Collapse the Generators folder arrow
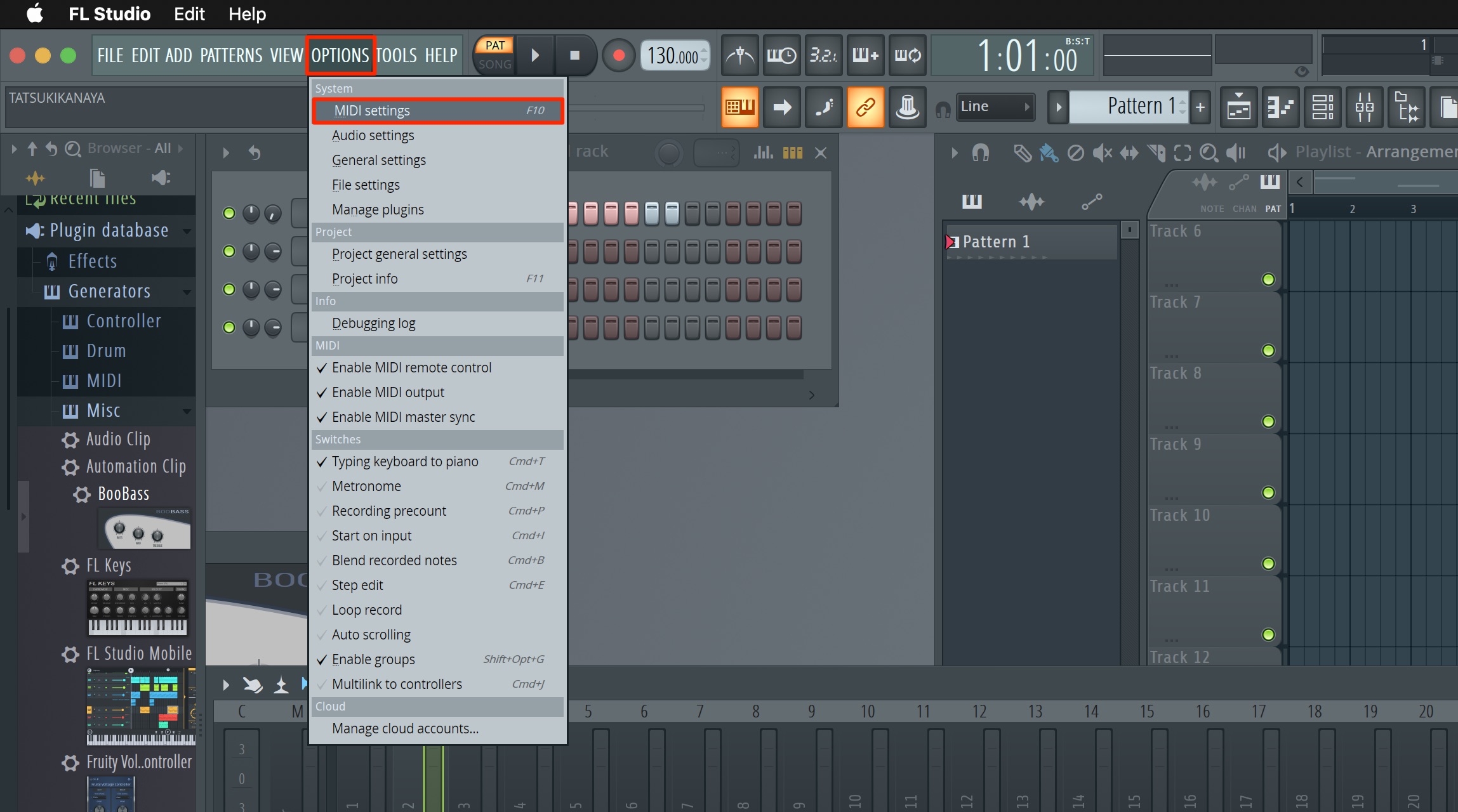The height and width of the screenshot is (812, 1458). click(x=187, y=292)
